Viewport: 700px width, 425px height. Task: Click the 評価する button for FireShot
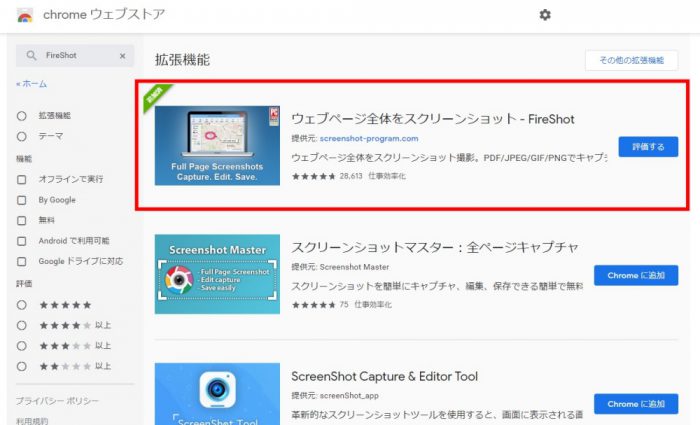point(648,147)
